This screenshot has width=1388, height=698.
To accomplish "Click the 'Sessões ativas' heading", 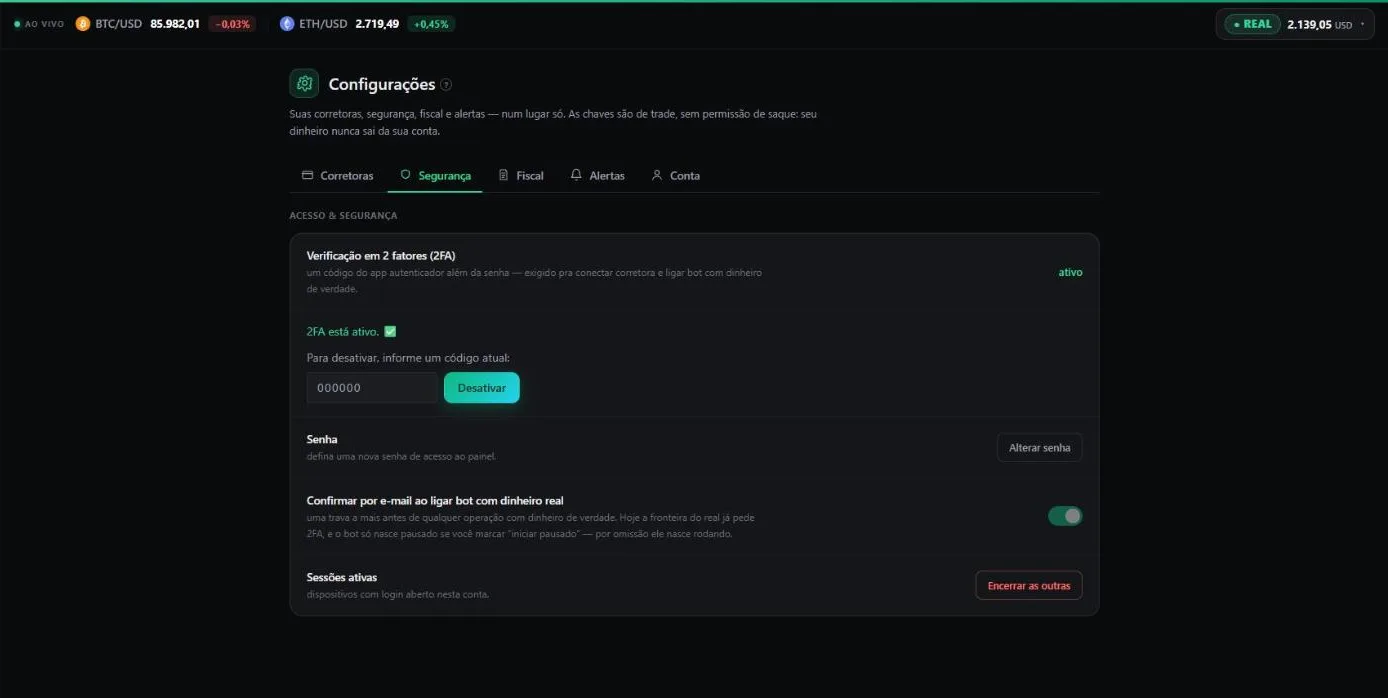I will [x=342, y=577].
